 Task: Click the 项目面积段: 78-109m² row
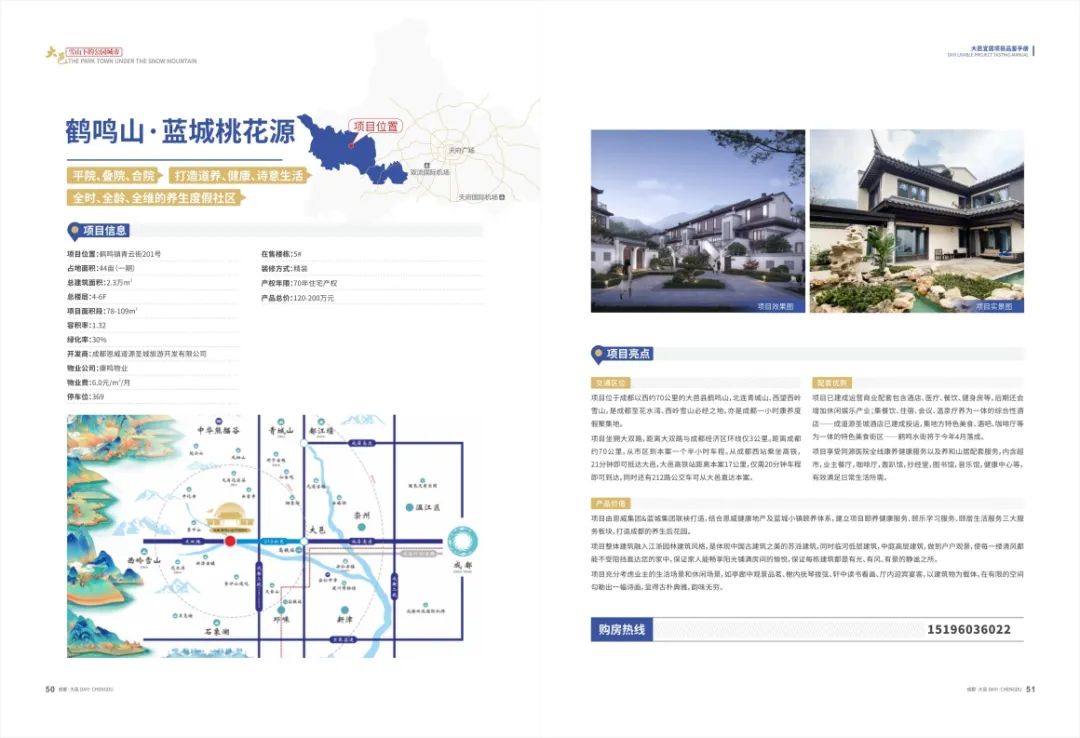tap(152, 311)
